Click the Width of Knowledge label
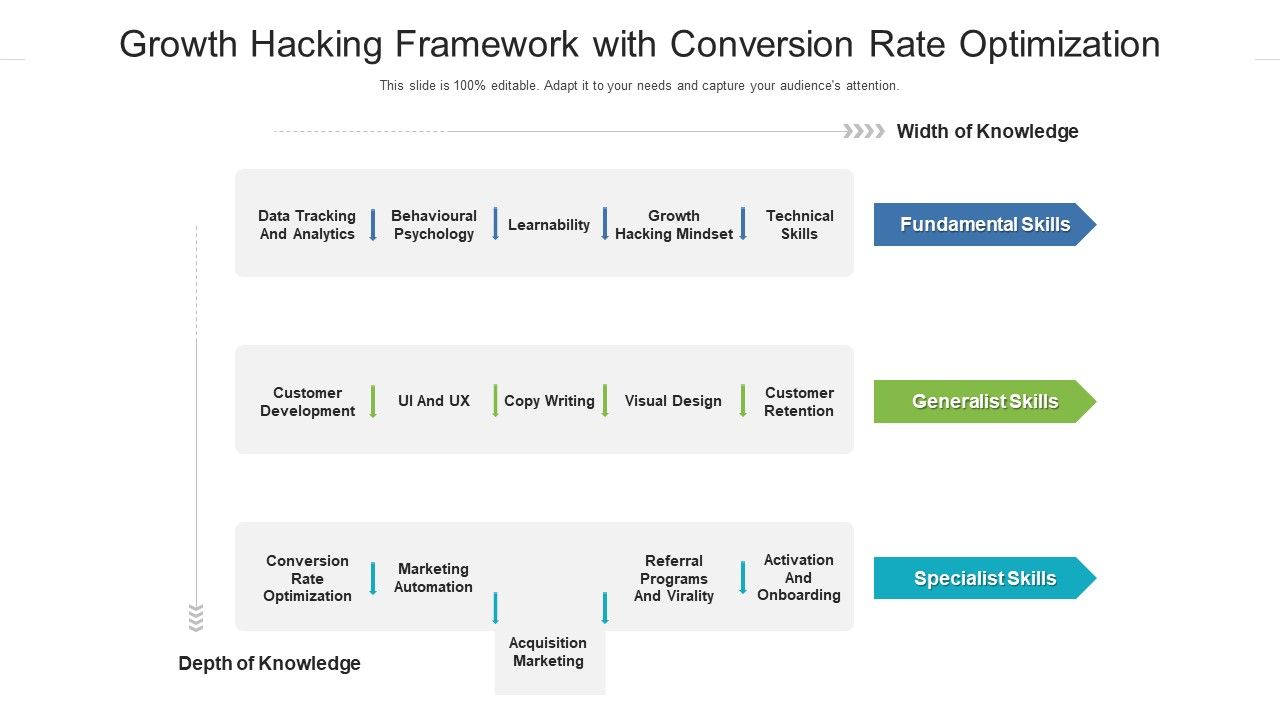The width and height of the screenshot is (1280, 720). (987, 131)
